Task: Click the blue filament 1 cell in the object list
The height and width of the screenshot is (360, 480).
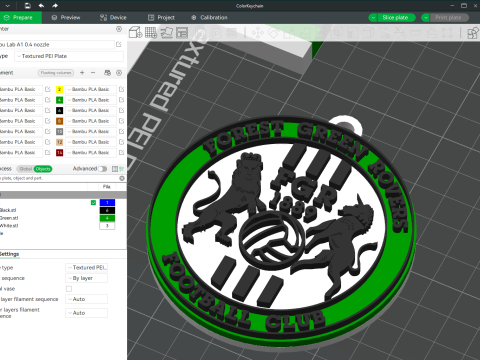Action: pos(107,202)
